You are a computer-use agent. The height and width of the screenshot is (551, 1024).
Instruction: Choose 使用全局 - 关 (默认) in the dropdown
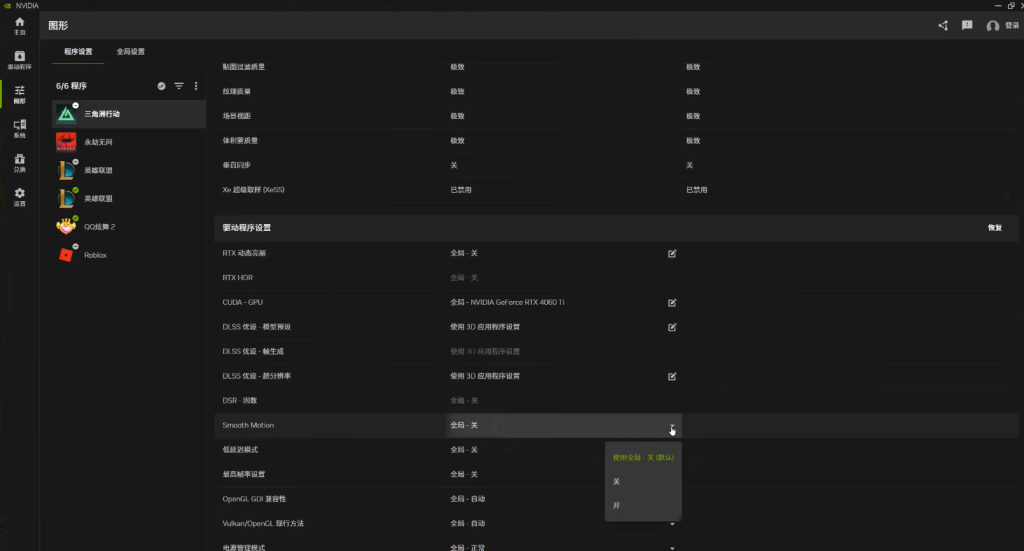tap(643, 458)
